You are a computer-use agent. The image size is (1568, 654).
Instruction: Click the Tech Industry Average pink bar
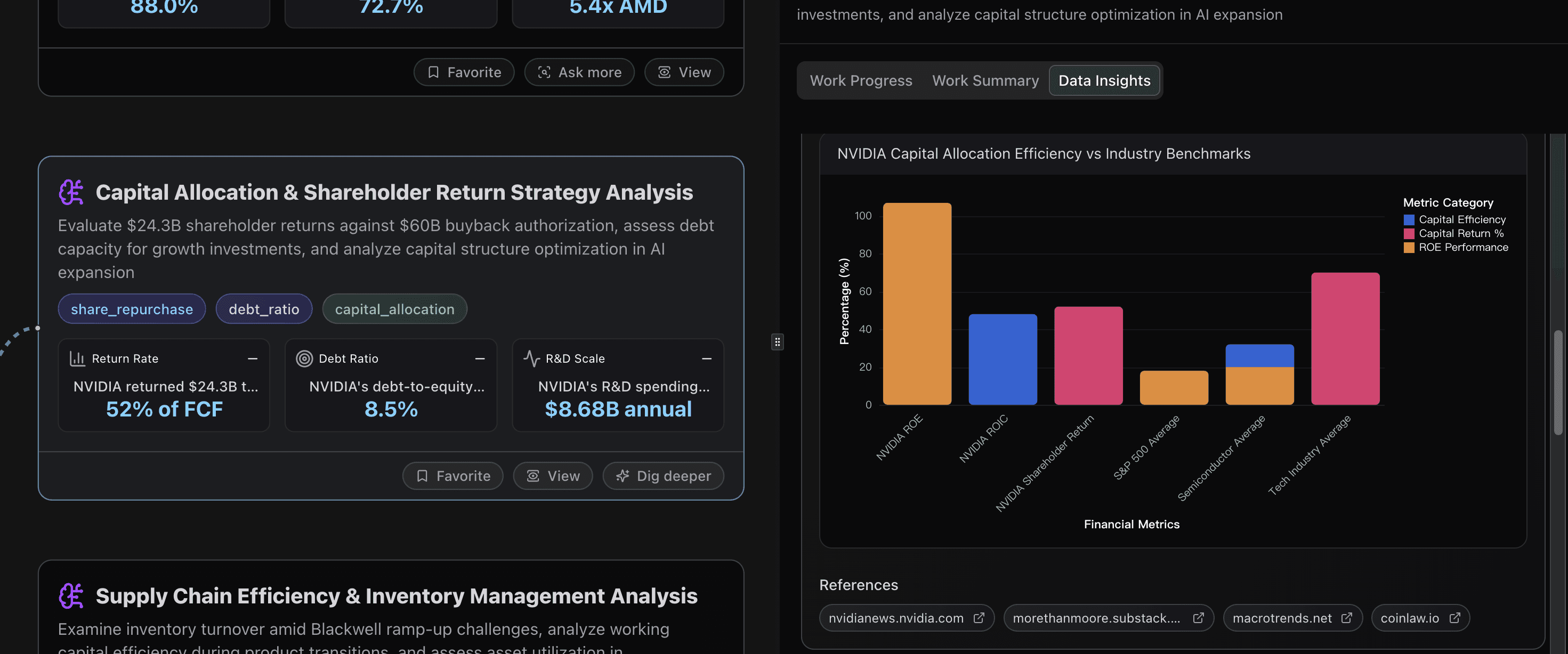pos(1345,338)
